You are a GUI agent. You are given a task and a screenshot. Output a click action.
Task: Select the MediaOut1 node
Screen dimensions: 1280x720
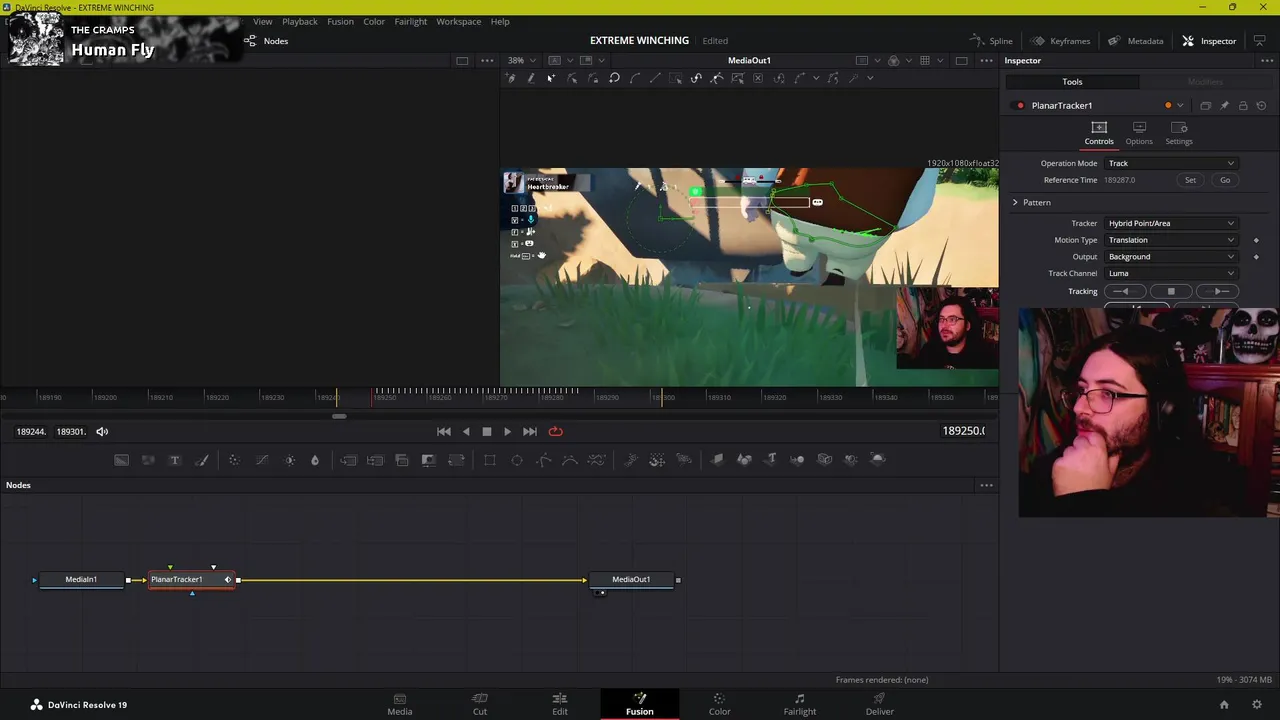pos(631,580)
